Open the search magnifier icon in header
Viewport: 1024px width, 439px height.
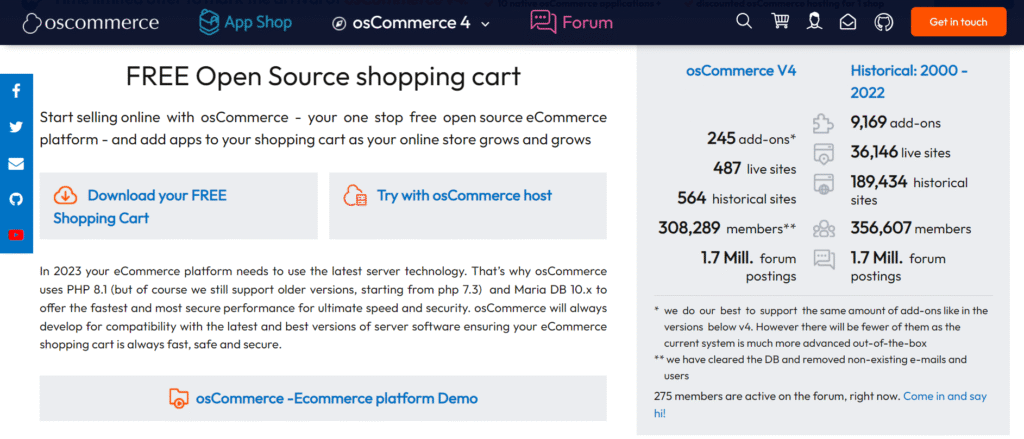coord(744,21)
